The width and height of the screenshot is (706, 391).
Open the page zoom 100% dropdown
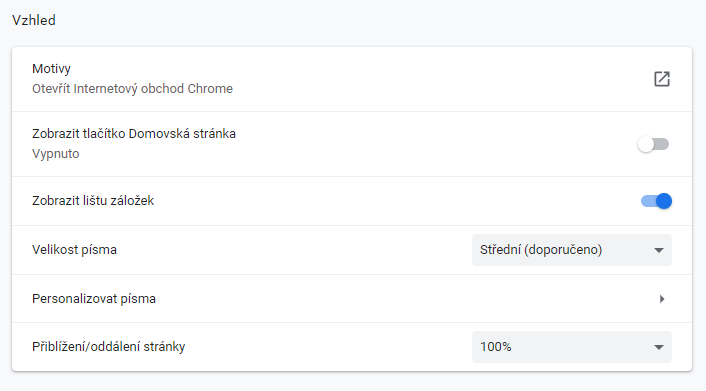pyautogui.click(x=572, y=347)
